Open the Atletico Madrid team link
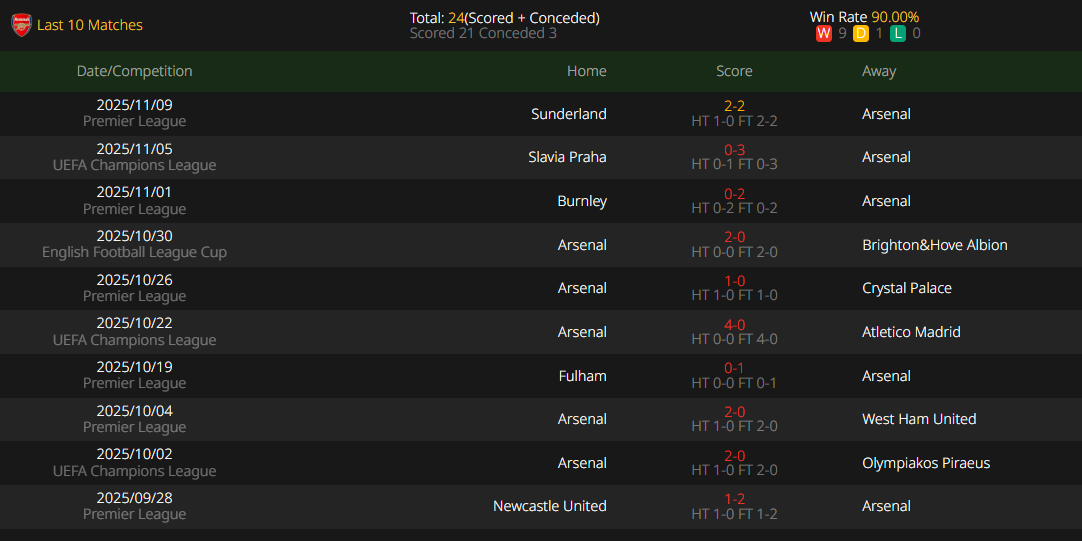1082x541 pixels. [911, 332]
